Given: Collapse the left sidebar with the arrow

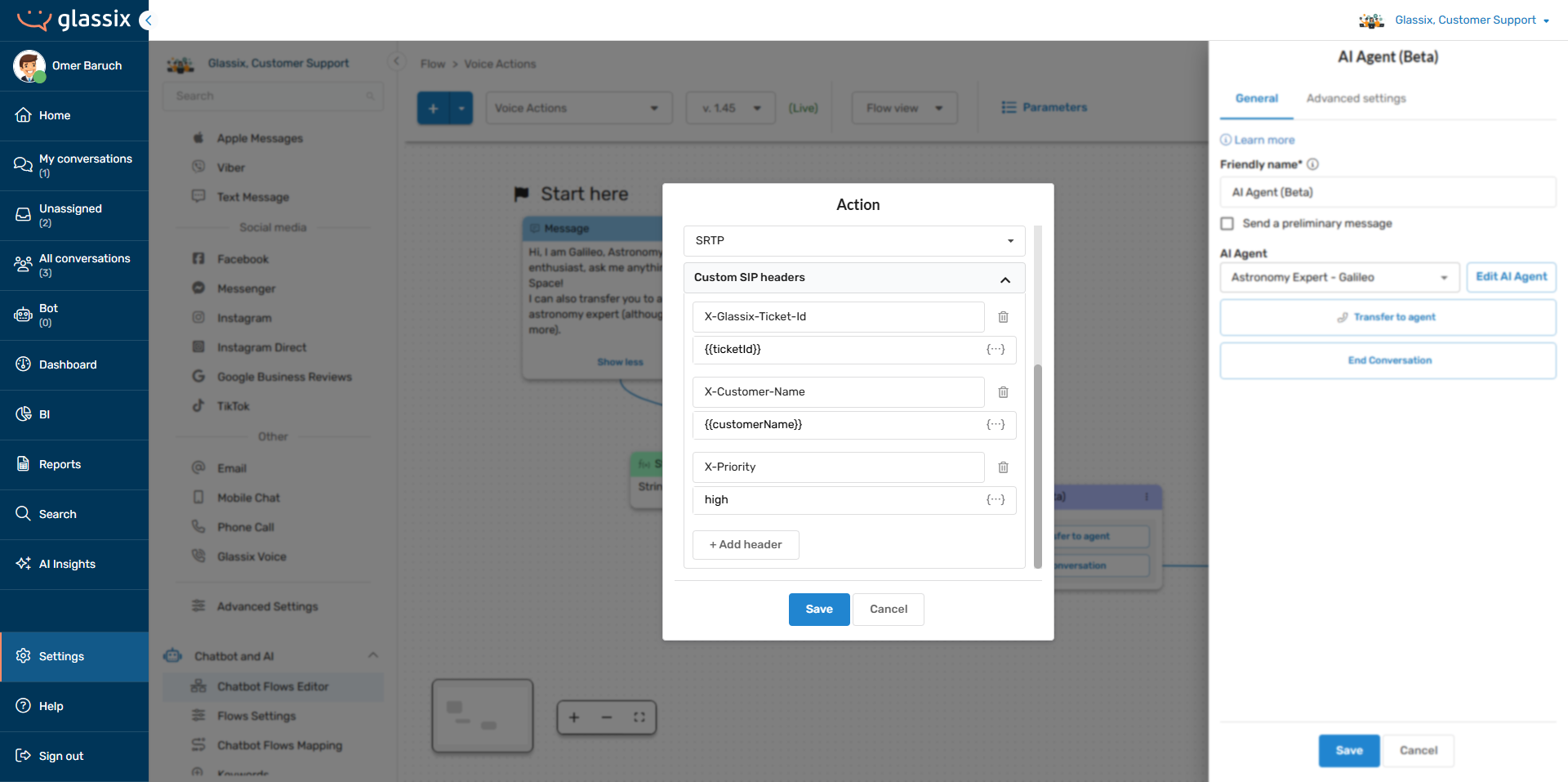Looking at the screenshot, I should point(146,20).
